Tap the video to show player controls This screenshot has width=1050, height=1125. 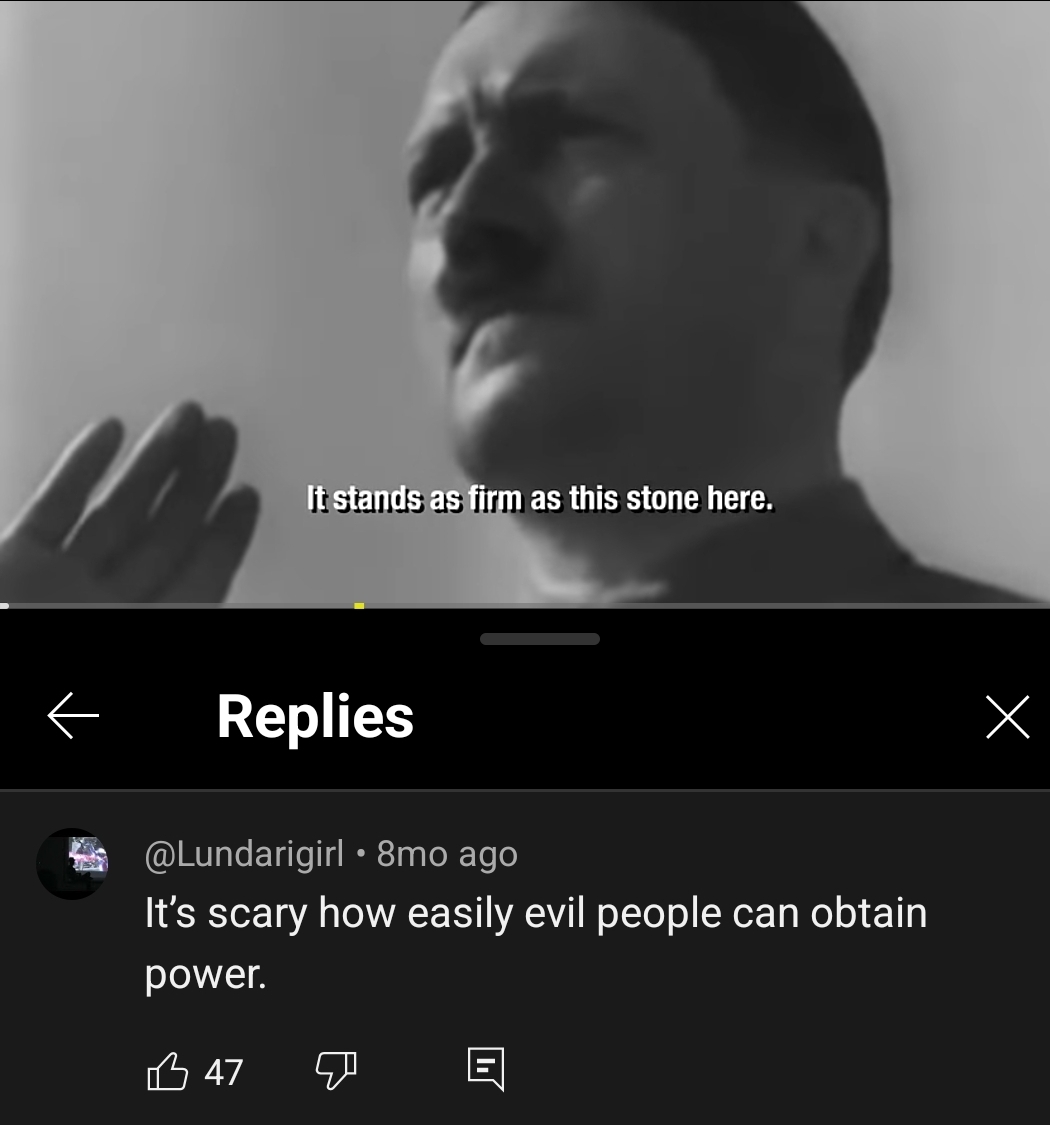click(x=525, y=301)
